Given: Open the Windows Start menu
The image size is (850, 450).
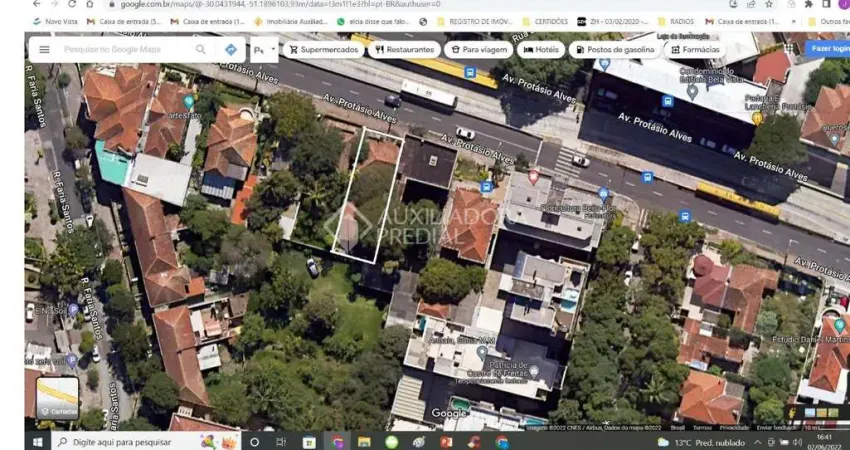Looking at the screenshot, I should [x=37, y=442].
